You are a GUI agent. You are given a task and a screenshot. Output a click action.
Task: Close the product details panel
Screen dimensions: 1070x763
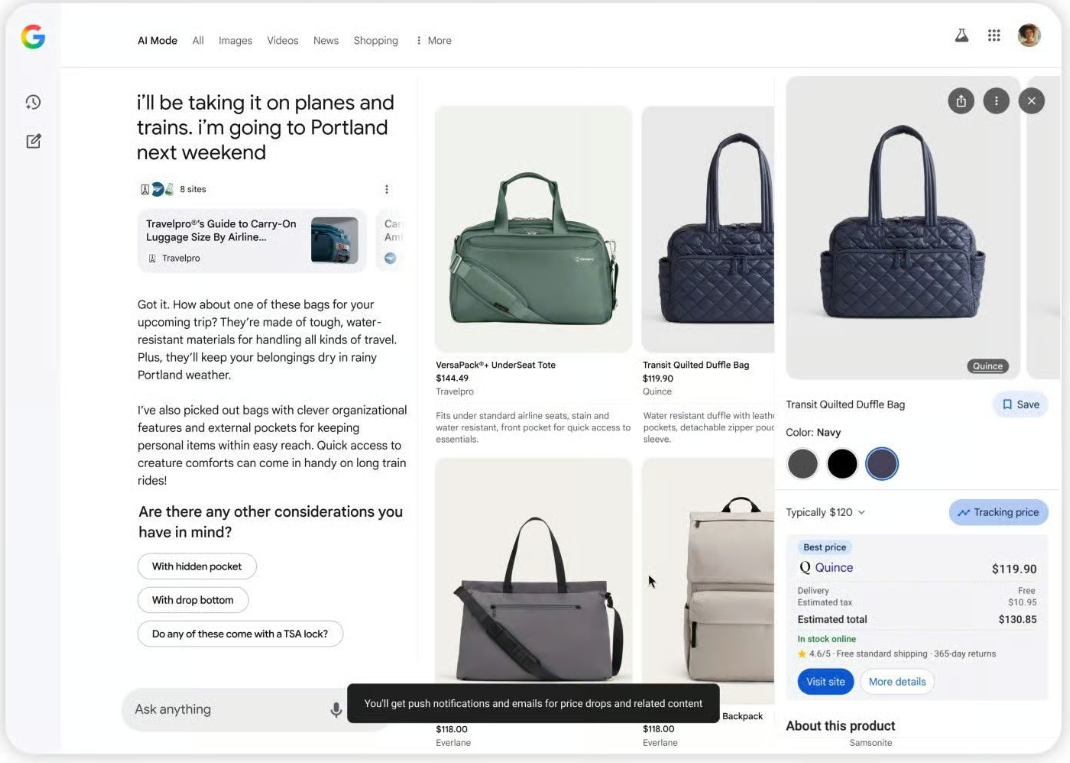coord(1032,101)
